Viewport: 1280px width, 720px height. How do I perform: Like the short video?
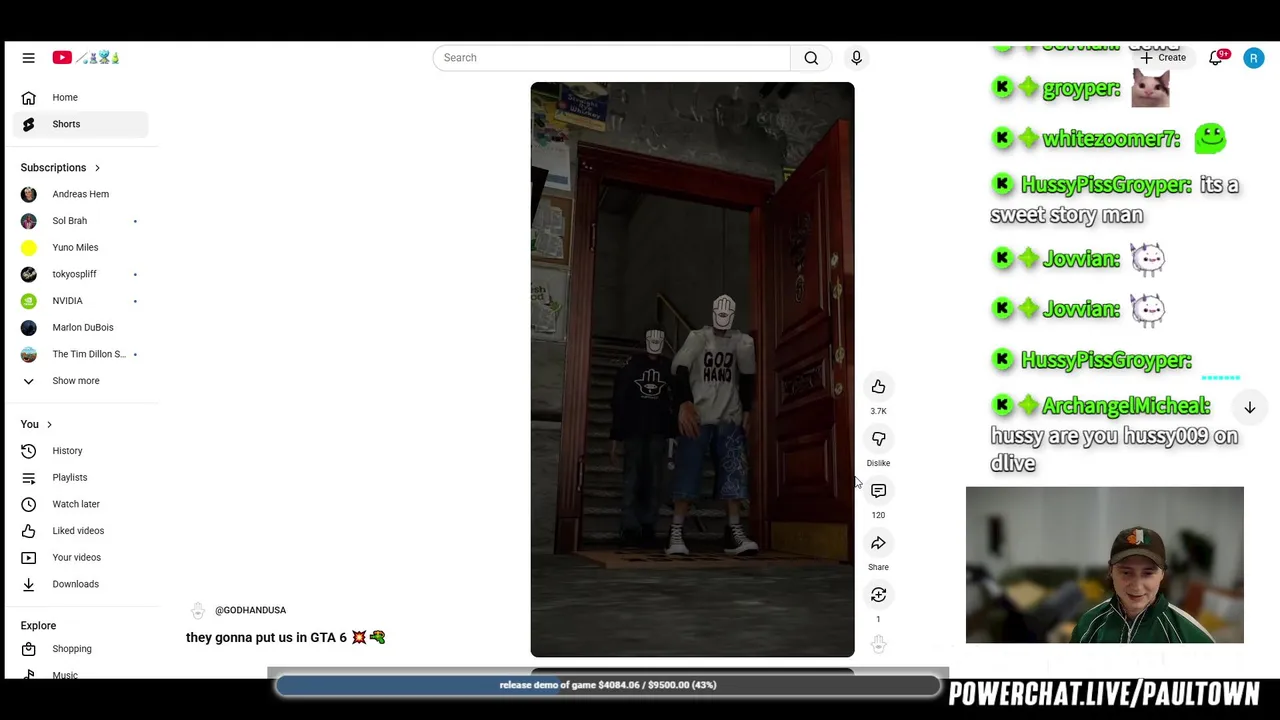pyautogui.click(x=878, y=387)
